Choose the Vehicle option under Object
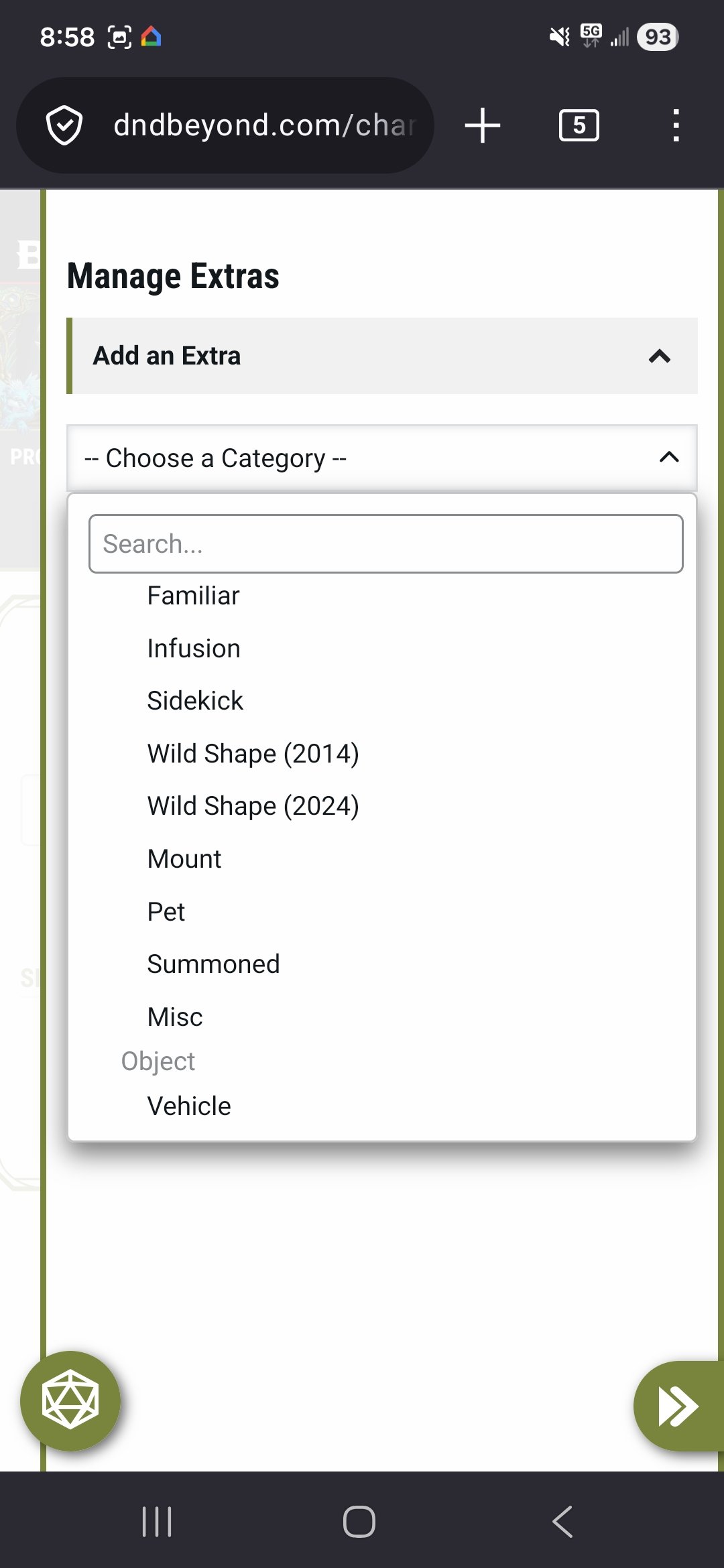This screenshot has height=1568, width=724. point(188,1106)
